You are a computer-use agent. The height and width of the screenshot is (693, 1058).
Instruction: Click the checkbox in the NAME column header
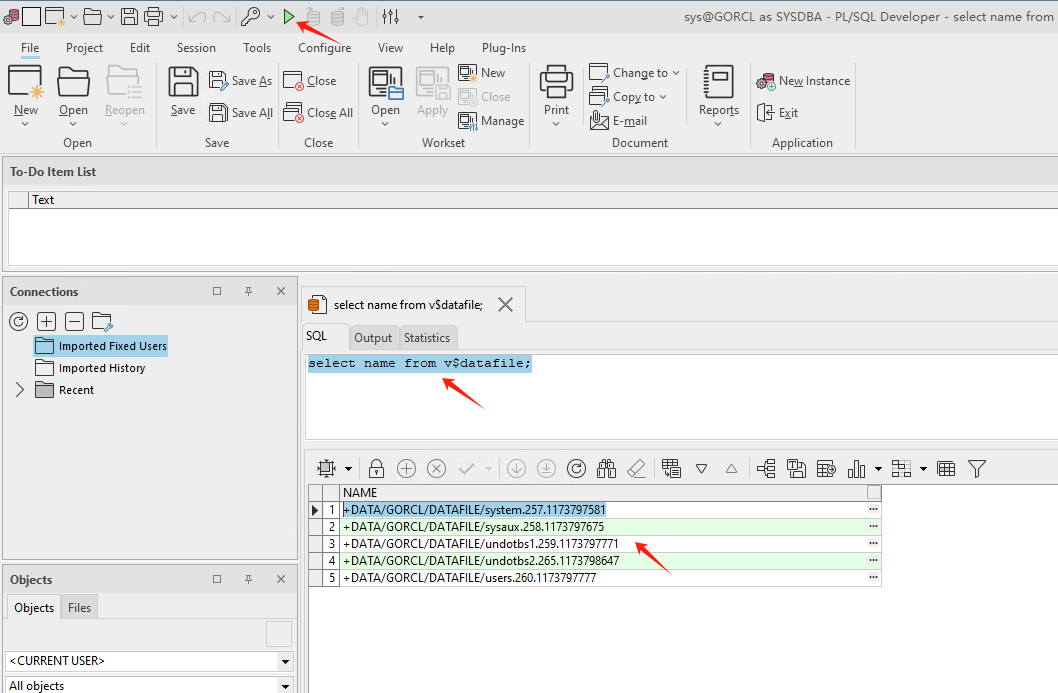(x=874, y=492)
